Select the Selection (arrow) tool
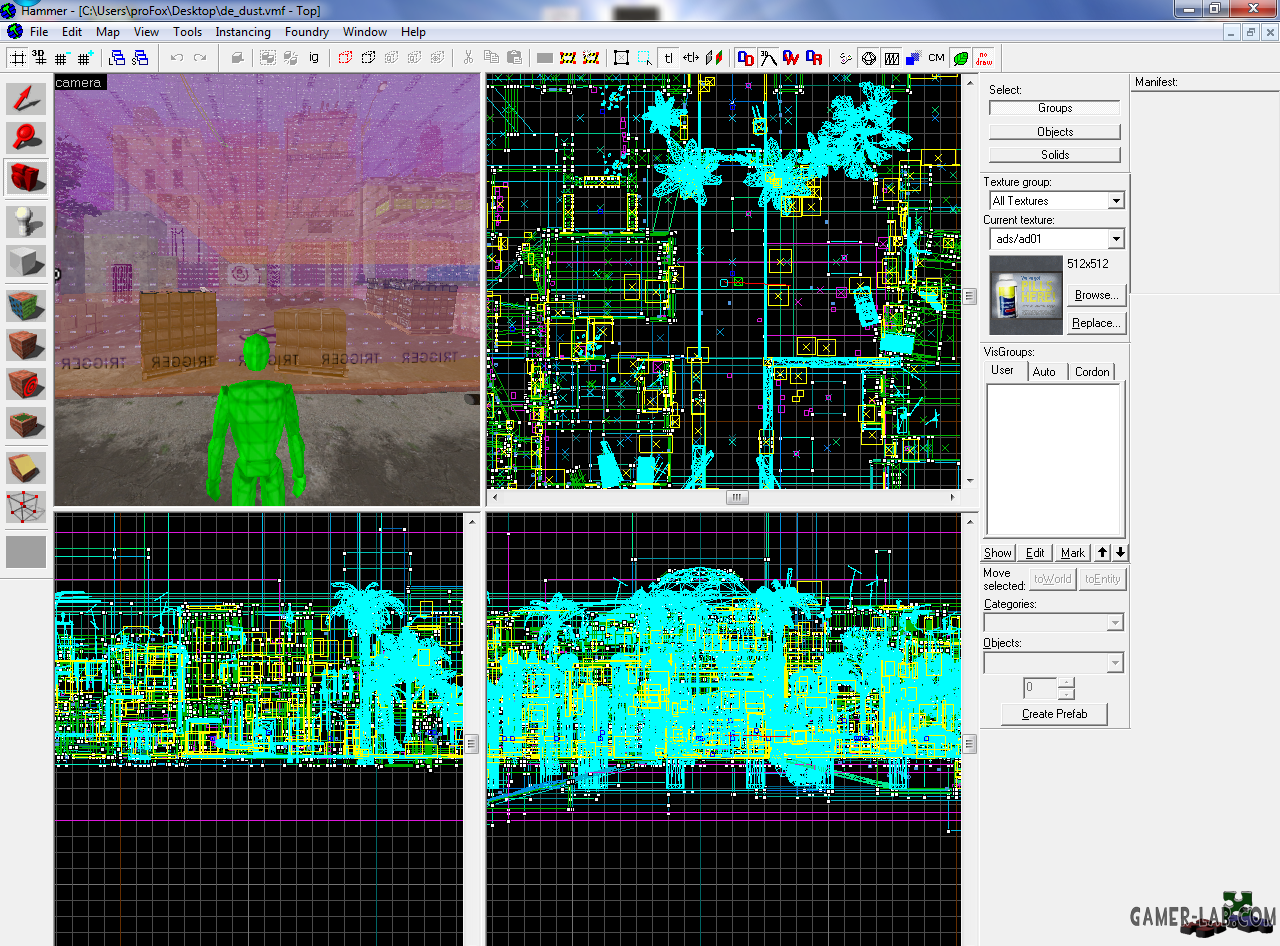The width and height of the screenshot is (1280, 946). (26, 99)
